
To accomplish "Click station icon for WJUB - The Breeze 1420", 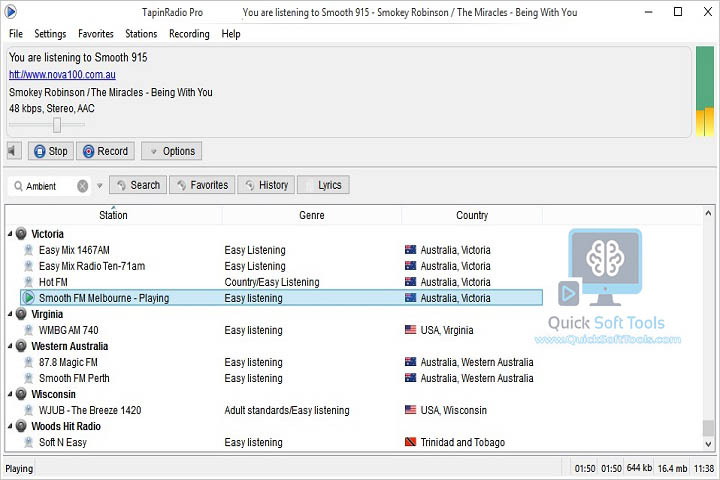I will coord(28,410).
